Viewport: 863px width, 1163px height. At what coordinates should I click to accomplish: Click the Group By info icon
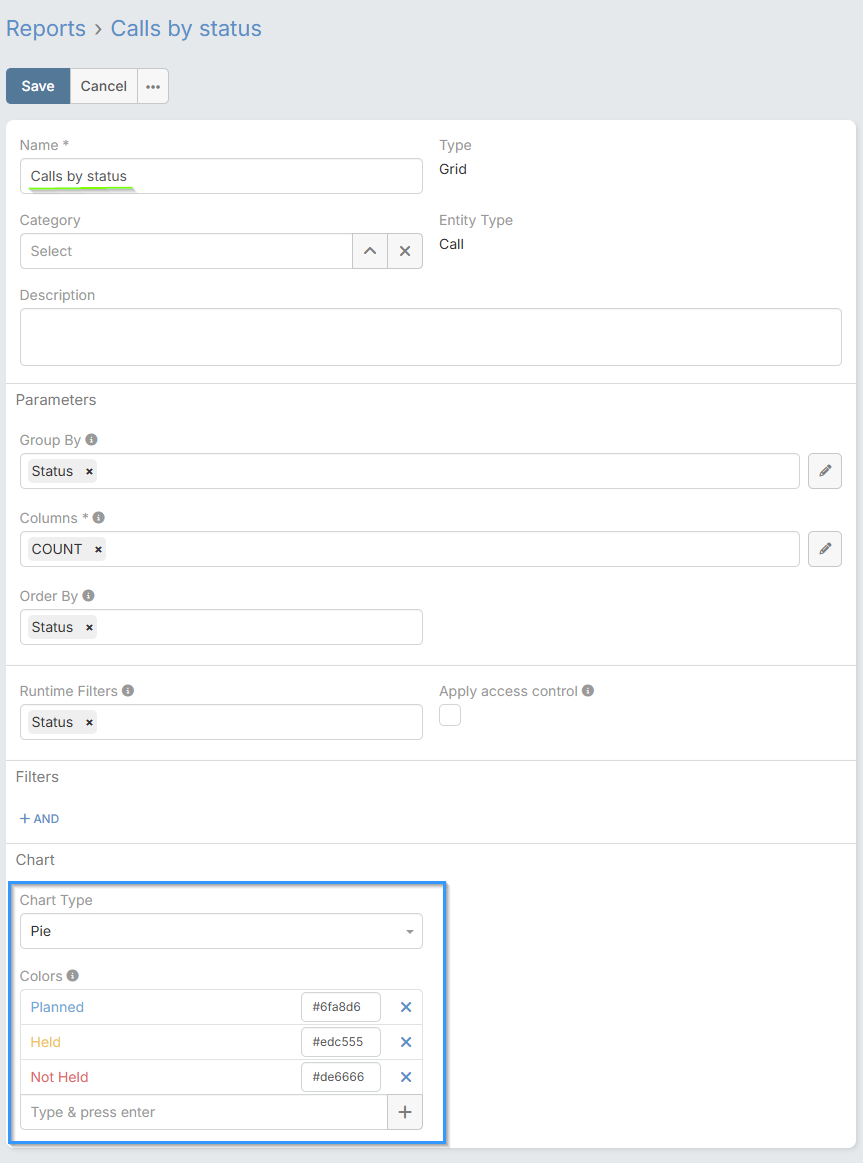92,440
